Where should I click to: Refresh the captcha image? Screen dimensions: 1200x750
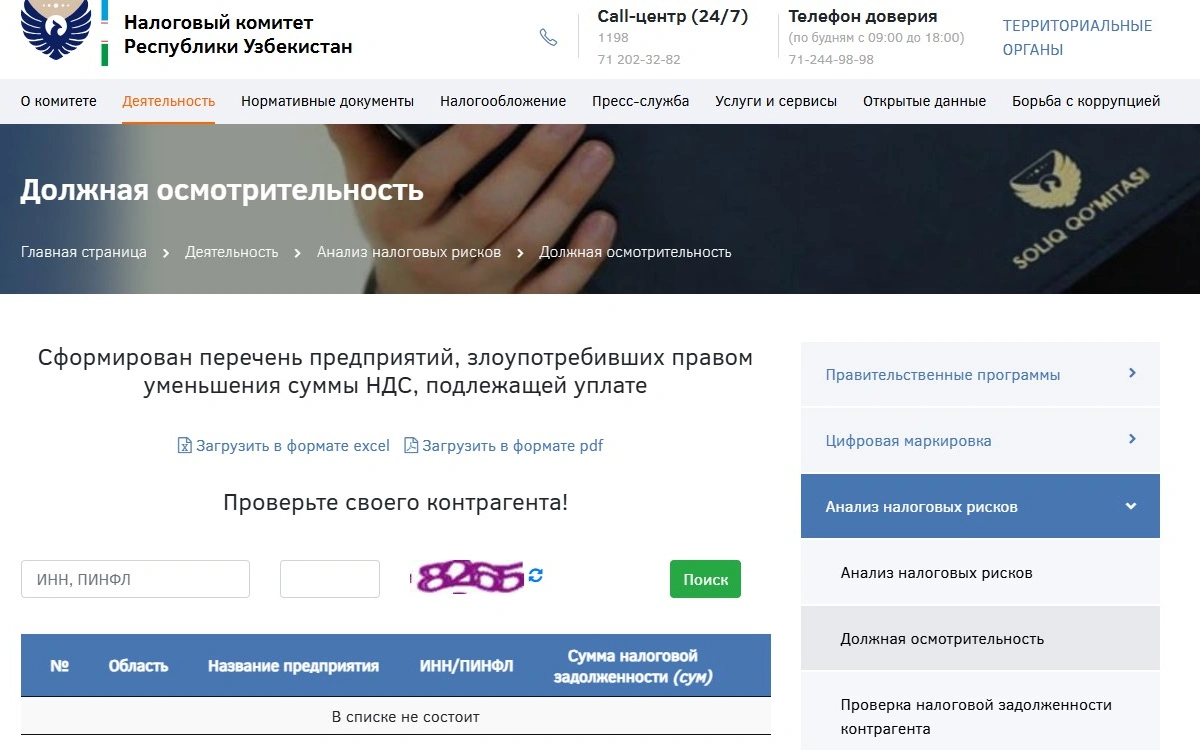(x=536, y=575)
